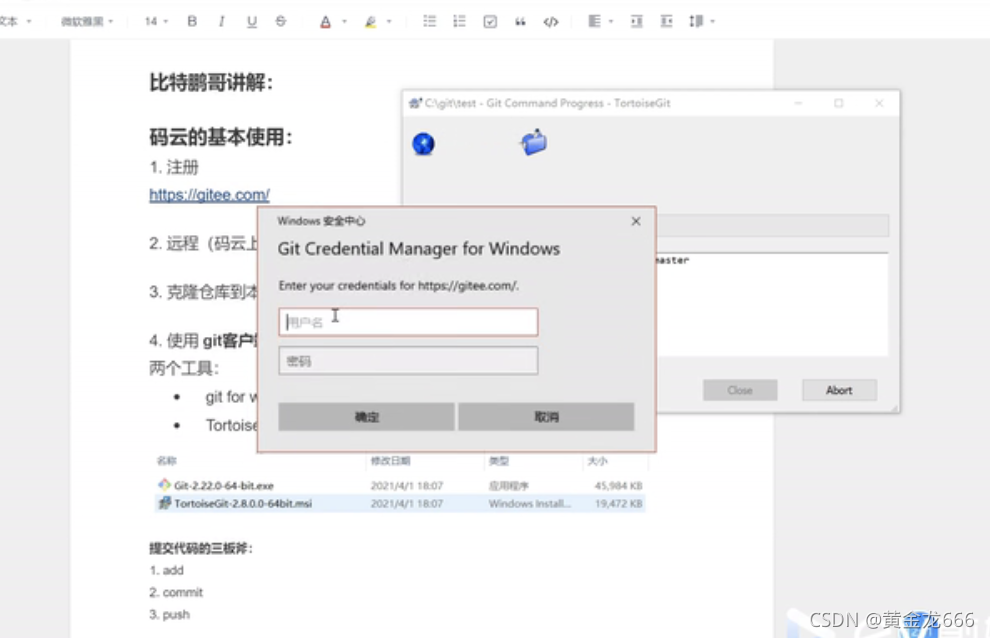Screen dimensions: 990x638
Task: Click the 类型 column header
Action: pos(499,461)
